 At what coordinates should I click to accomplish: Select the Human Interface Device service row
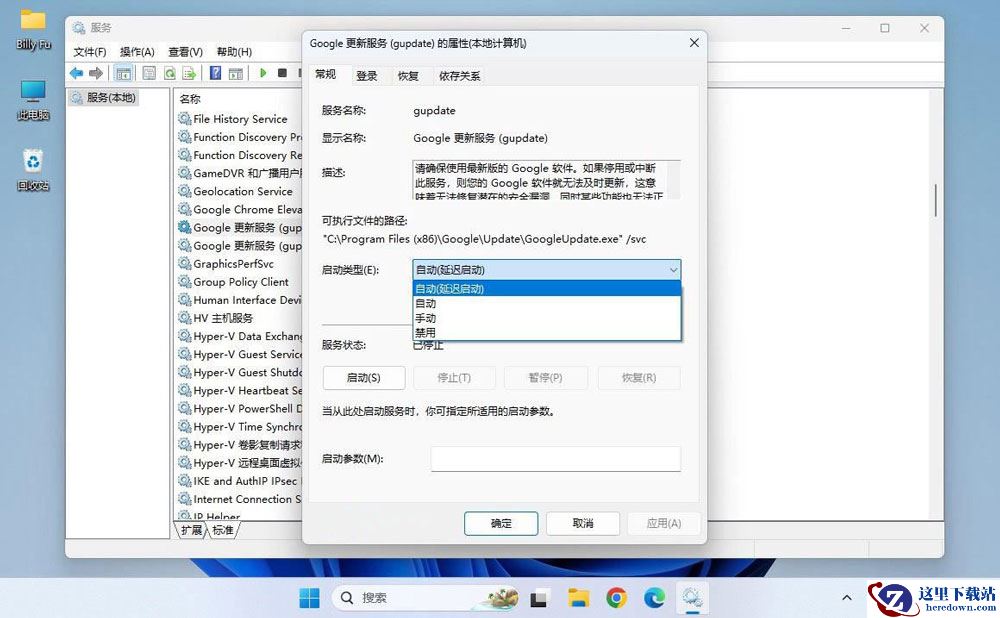pos(239,300)
